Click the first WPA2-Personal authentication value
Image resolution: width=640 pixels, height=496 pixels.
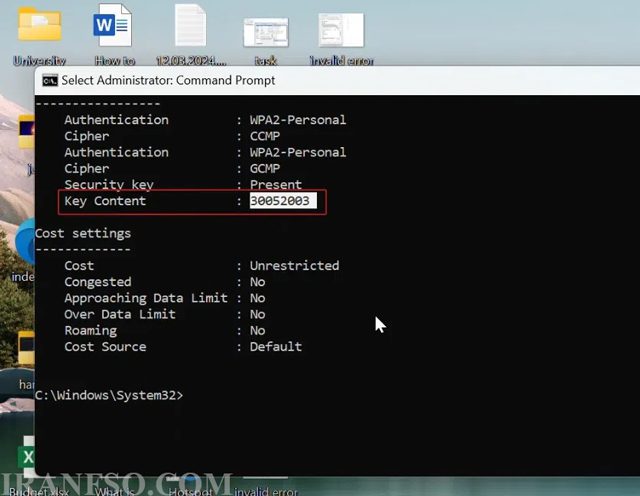298,120
